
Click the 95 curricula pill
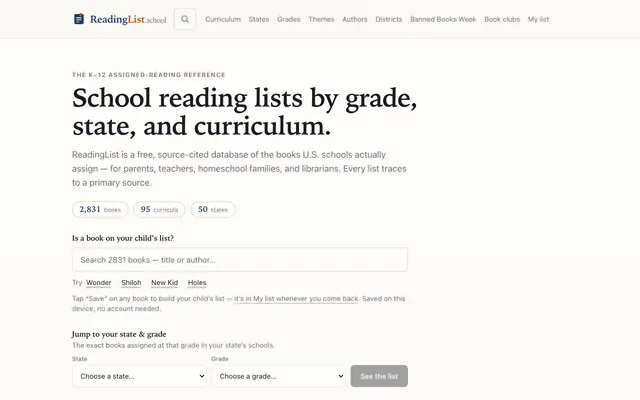(159, 209)
